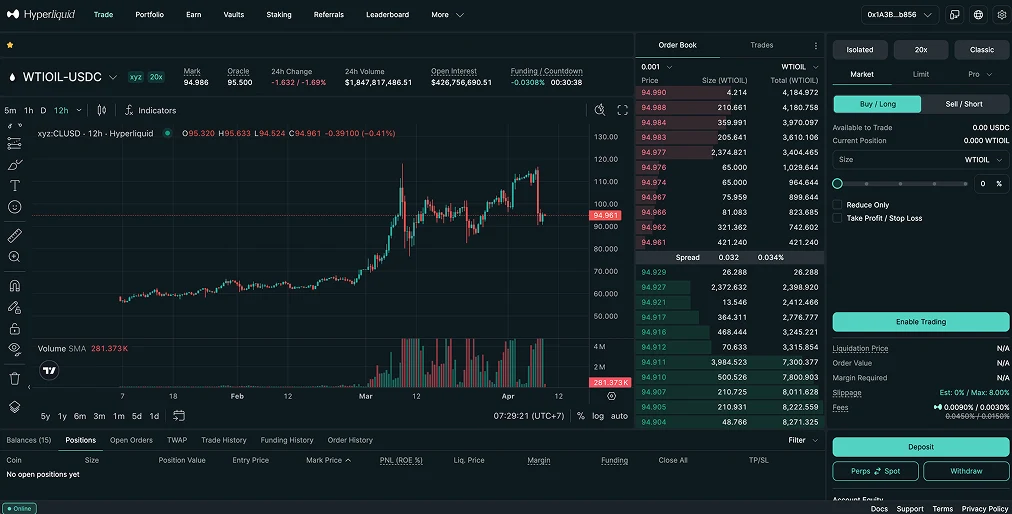Switch to the Limit order tab
Viewport: 1012px width, 514px height.
(x=921, y=74)
